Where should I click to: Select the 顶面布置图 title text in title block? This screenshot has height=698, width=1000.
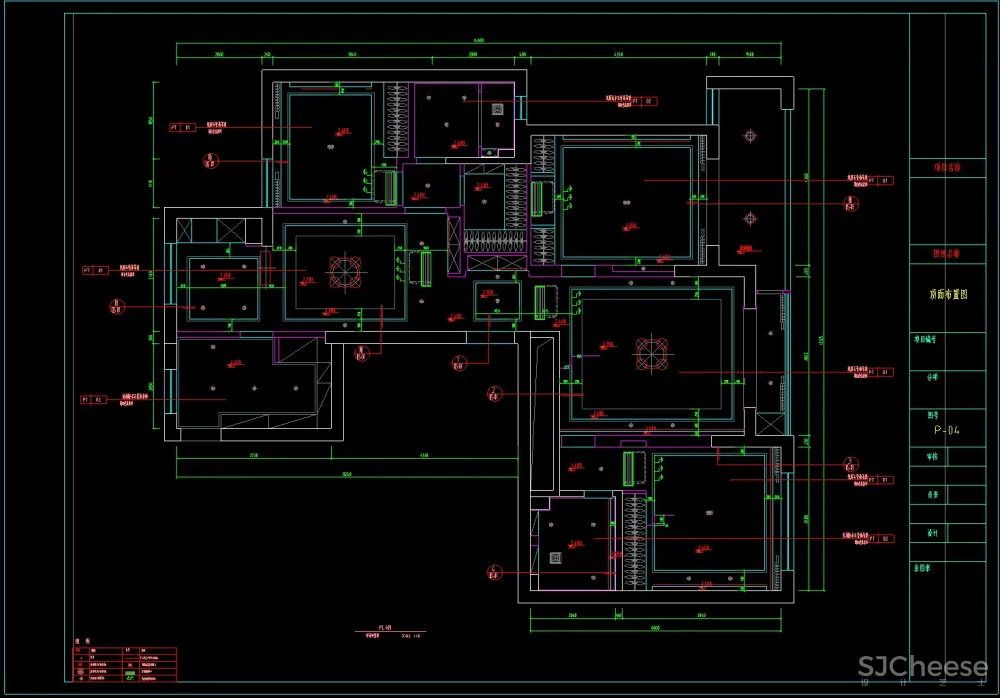coord(948,295)
